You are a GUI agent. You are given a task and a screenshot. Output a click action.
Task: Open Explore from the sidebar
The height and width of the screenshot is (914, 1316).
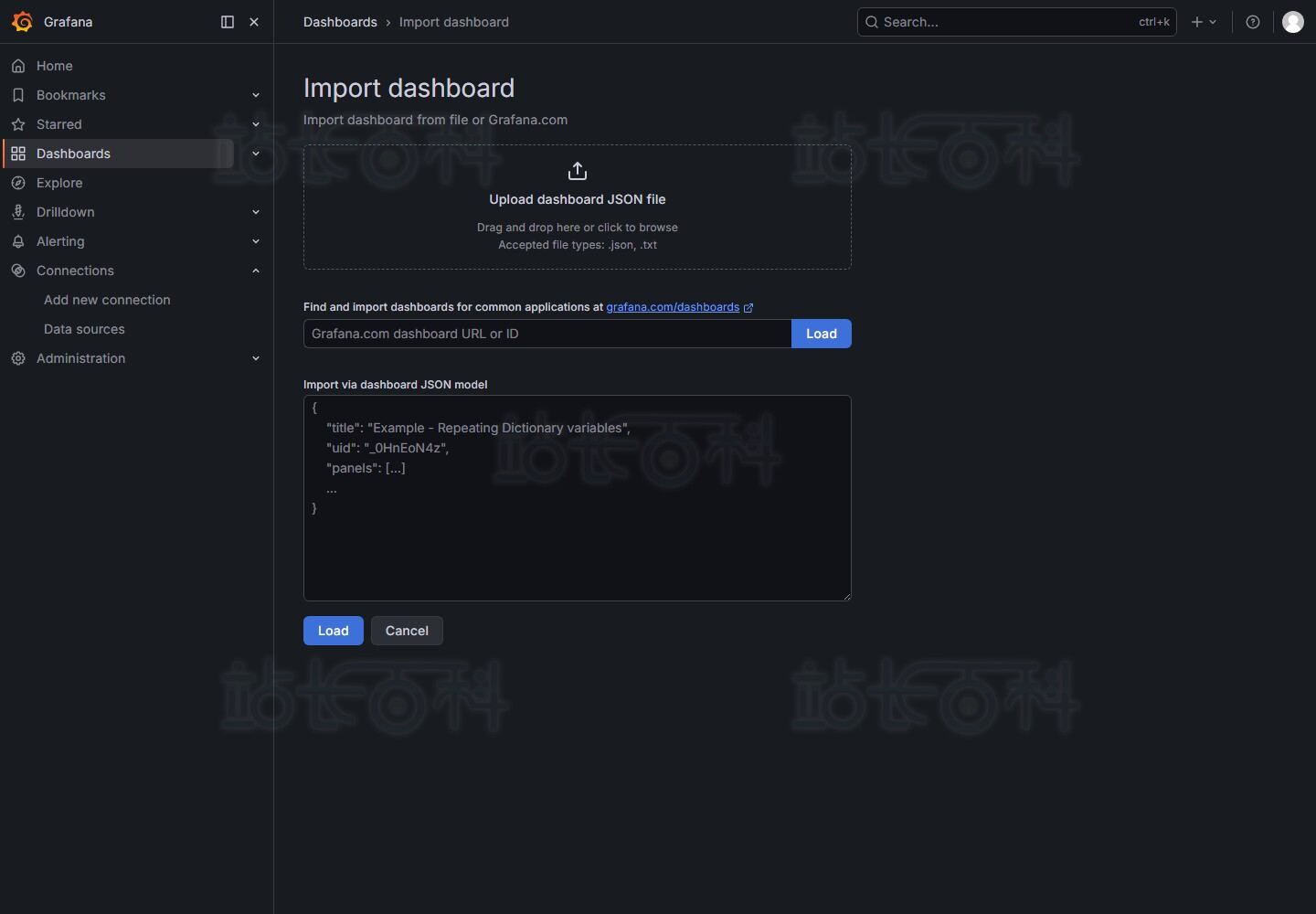[59, 183]
